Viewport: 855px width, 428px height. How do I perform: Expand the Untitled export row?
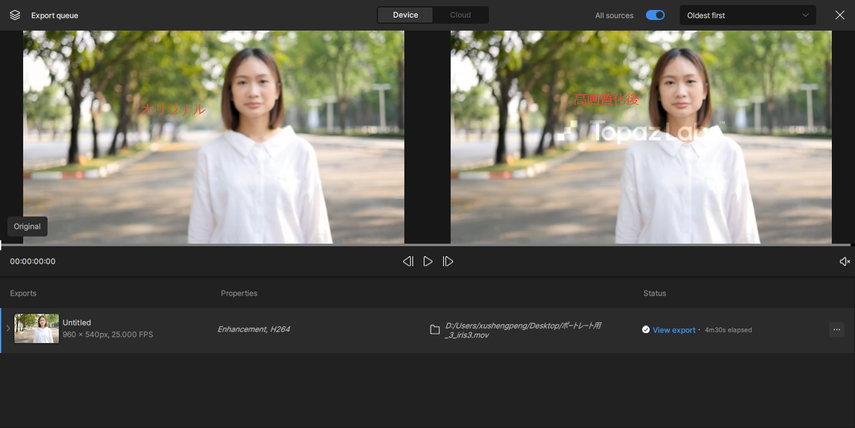tap(8, 328)
